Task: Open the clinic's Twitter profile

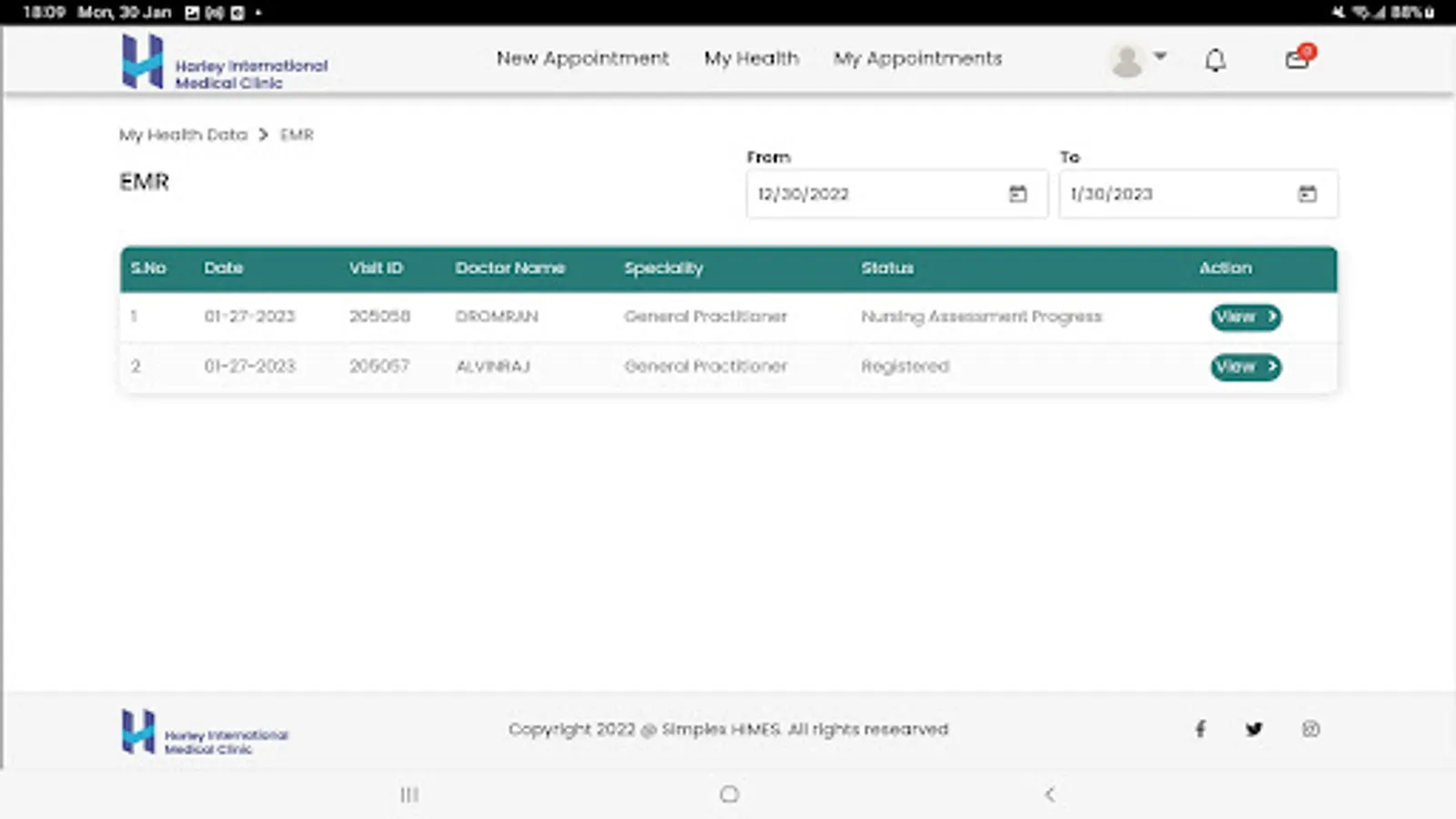Action: coord(1254,729)
